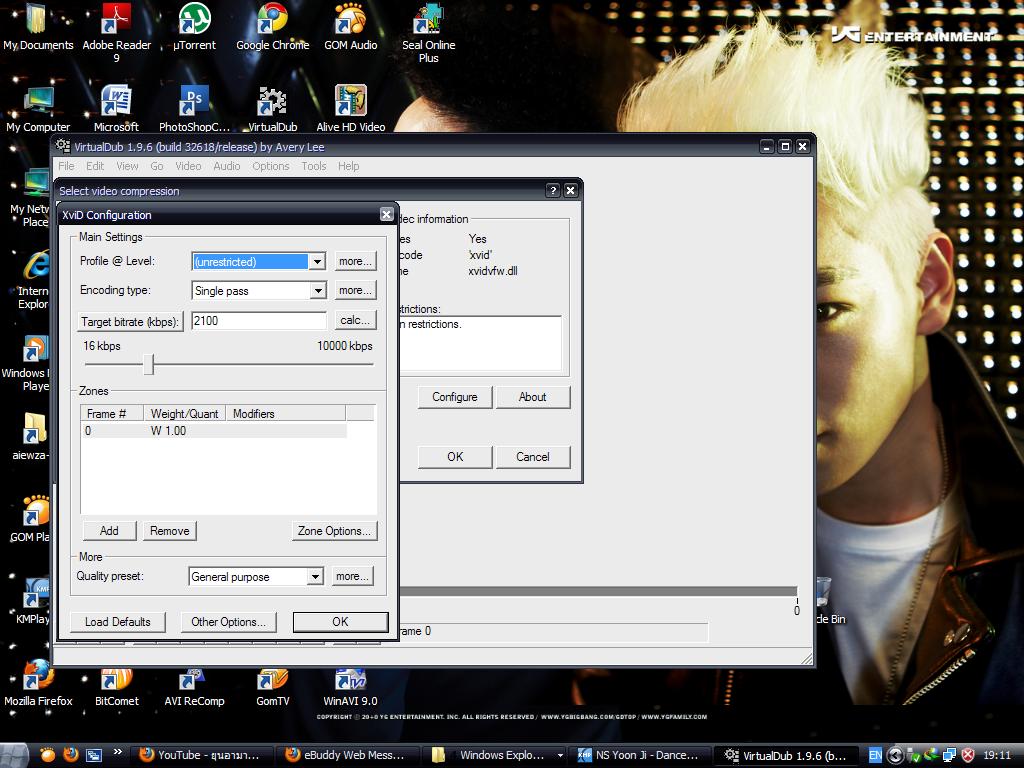Click the Firefox quick launch icon in taskbar

(71, 755)
